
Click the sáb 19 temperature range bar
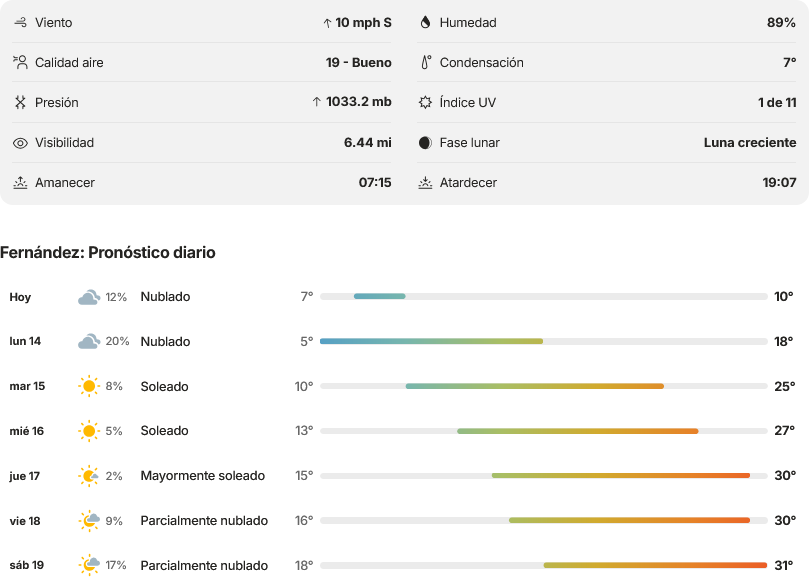point(544,565)
